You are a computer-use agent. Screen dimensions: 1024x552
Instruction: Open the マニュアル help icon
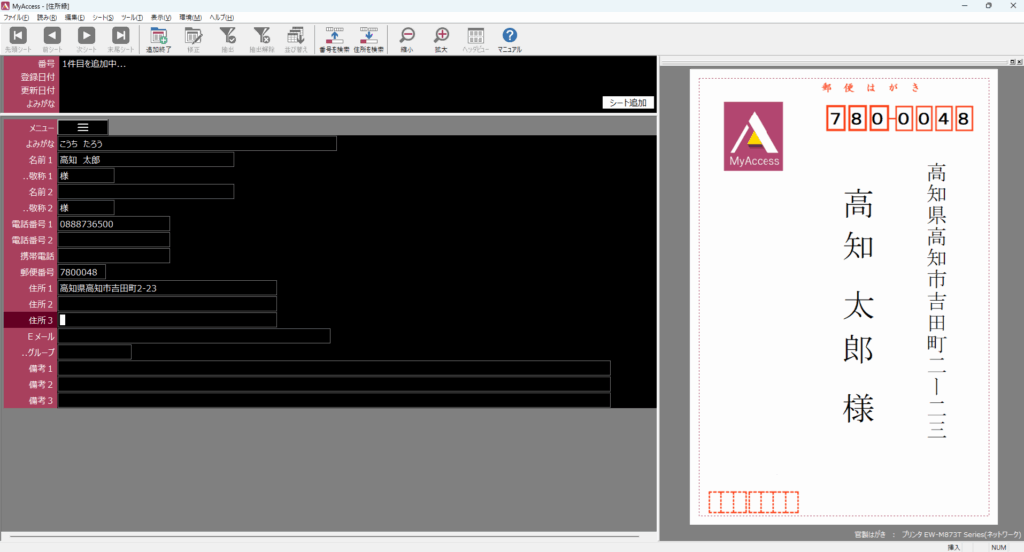[x=509, y=38]
